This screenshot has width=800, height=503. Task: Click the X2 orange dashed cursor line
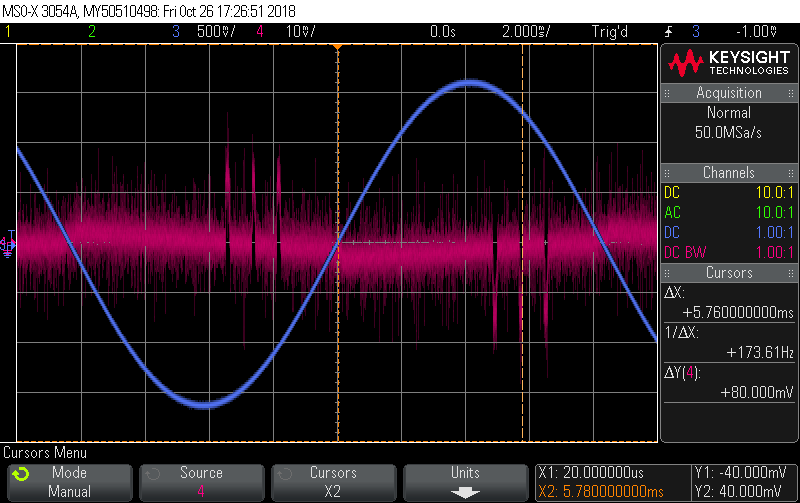click(522, 245)
